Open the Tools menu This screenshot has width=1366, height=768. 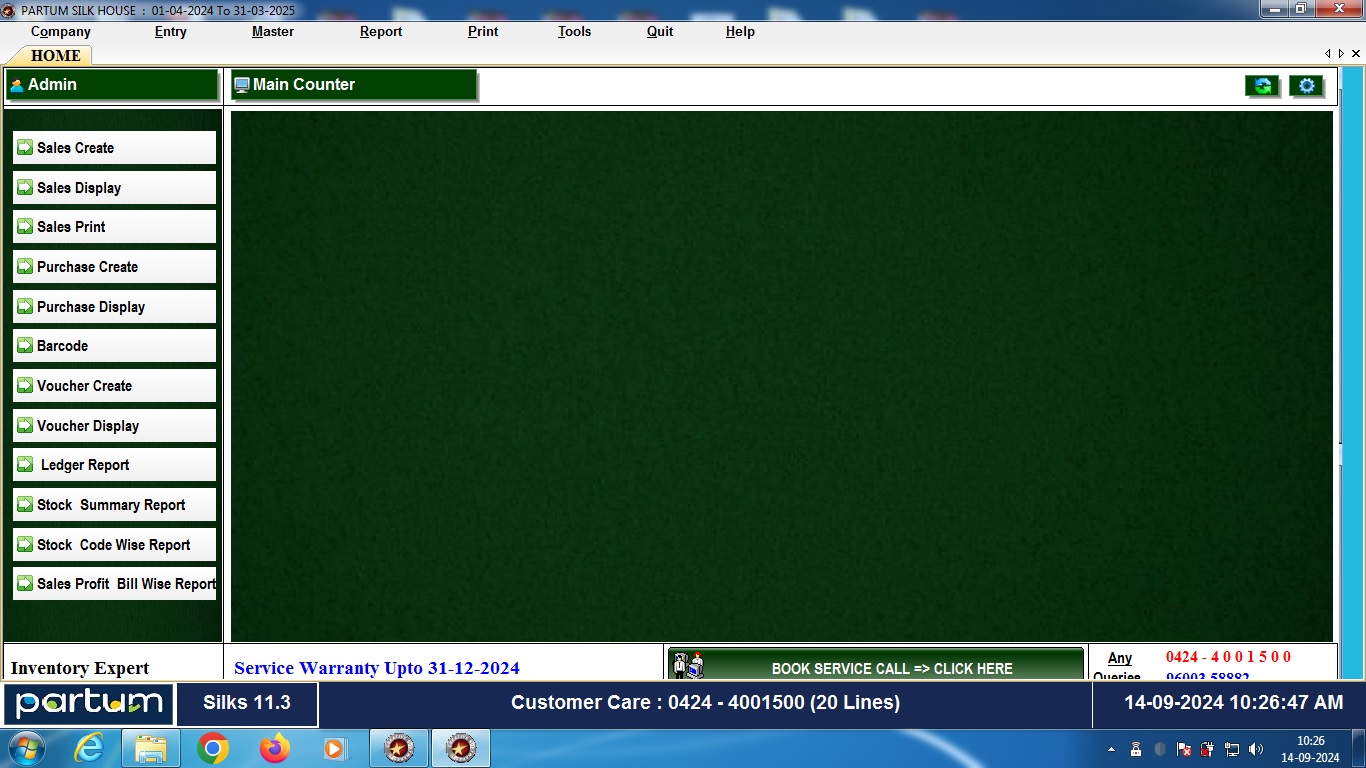point(574,31)
